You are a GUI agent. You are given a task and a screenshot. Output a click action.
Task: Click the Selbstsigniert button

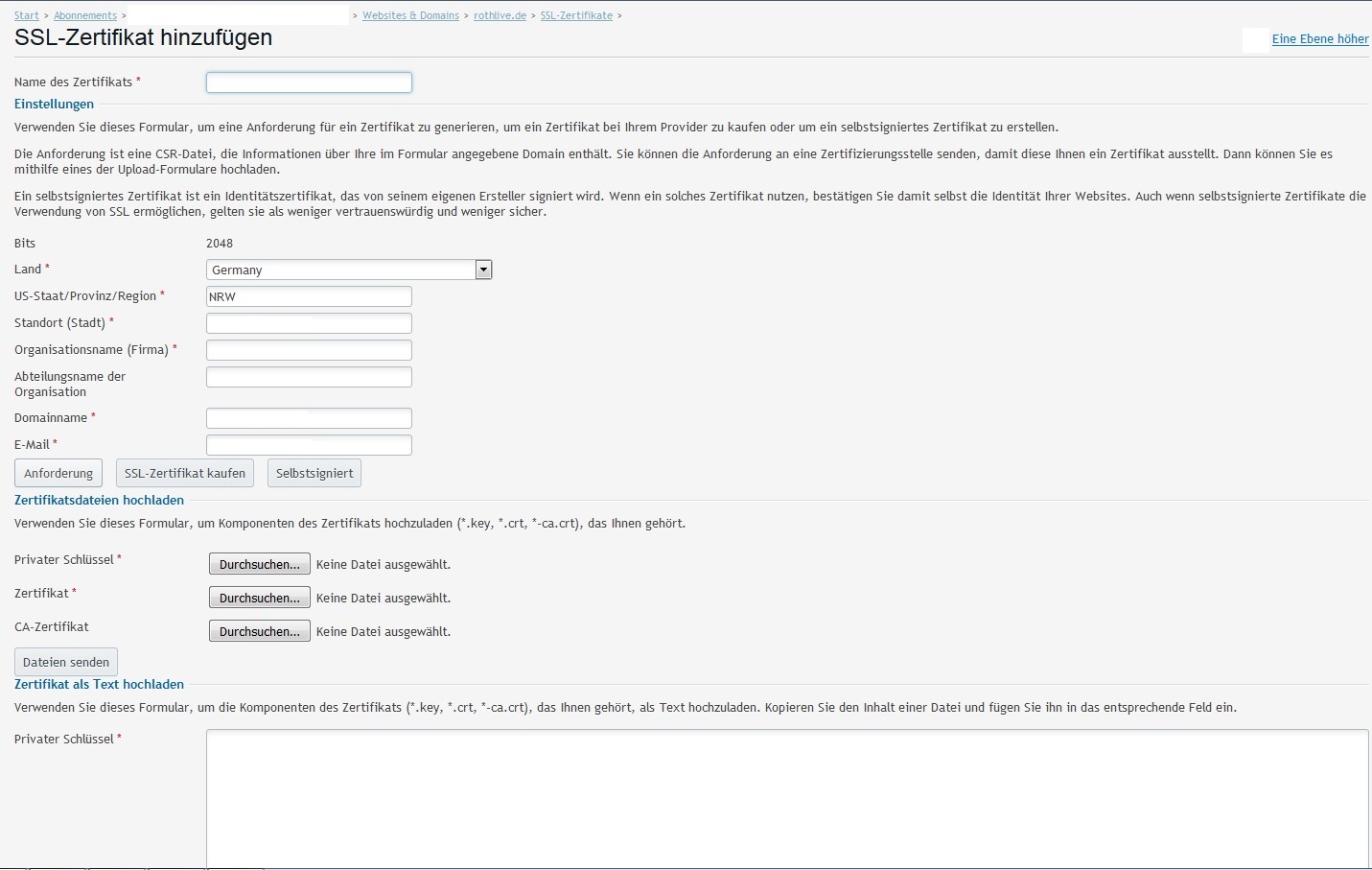coord(314,473)
